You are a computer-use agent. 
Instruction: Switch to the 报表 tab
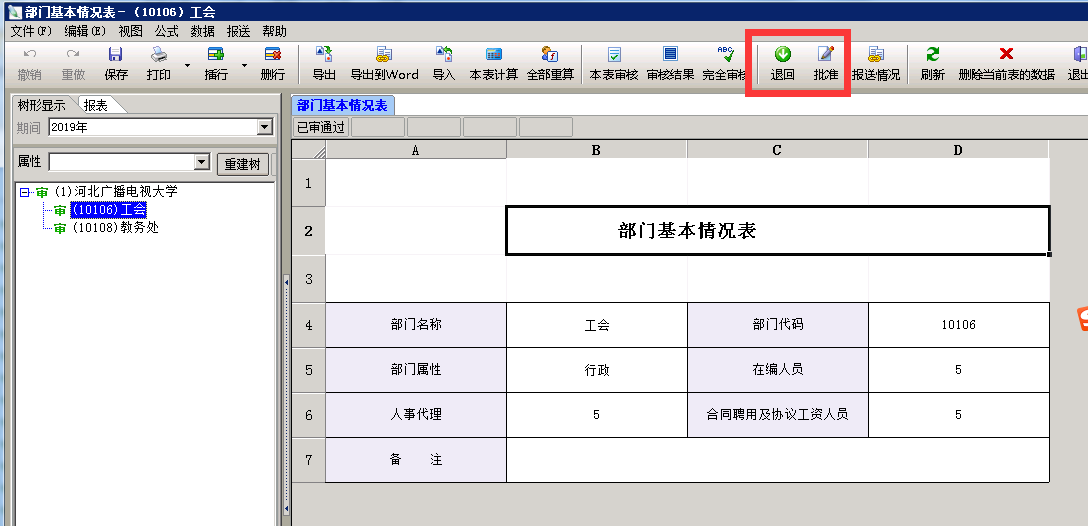click(96, 105)
